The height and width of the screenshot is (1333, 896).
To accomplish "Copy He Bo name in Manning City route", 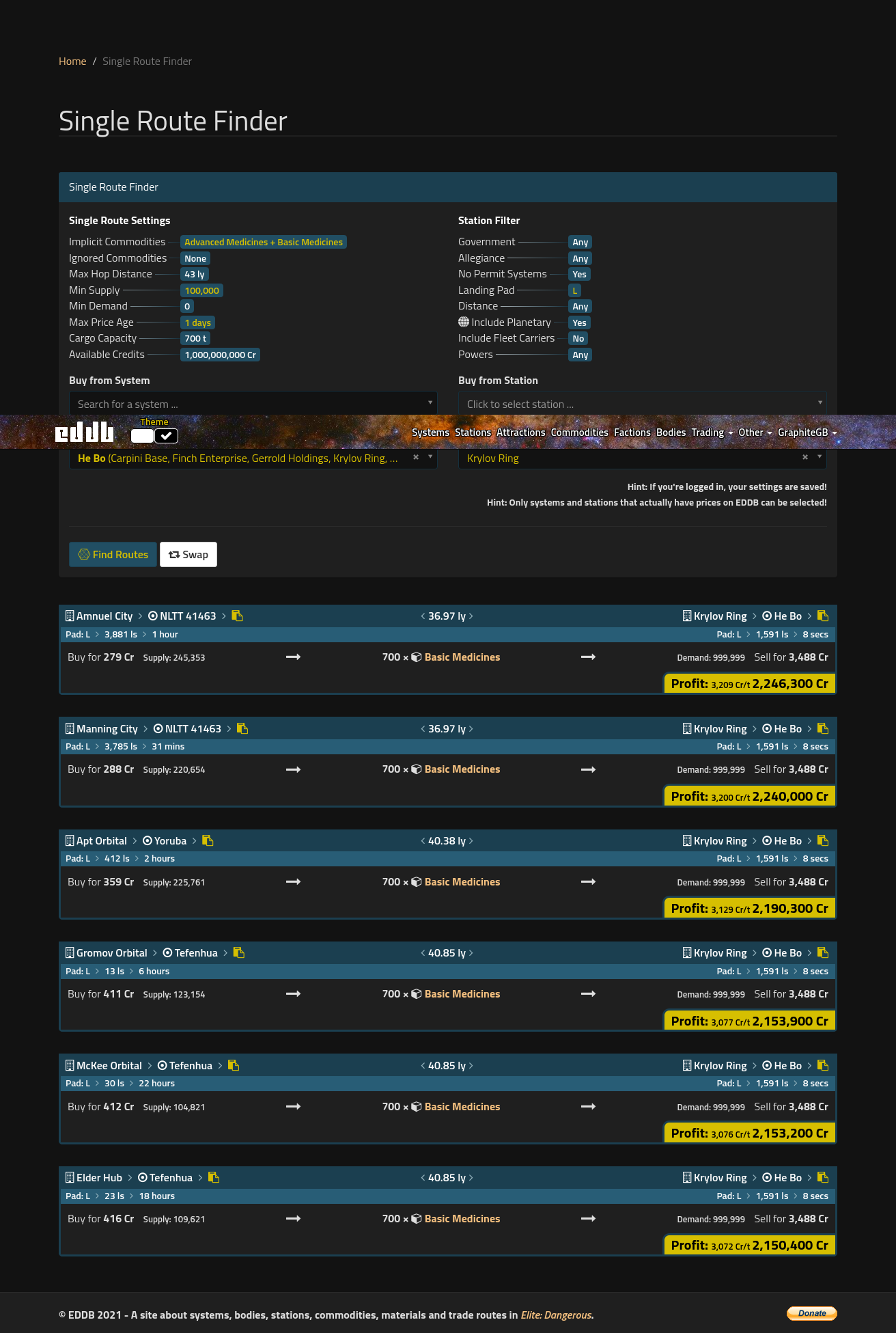I will tap(823, 728).
